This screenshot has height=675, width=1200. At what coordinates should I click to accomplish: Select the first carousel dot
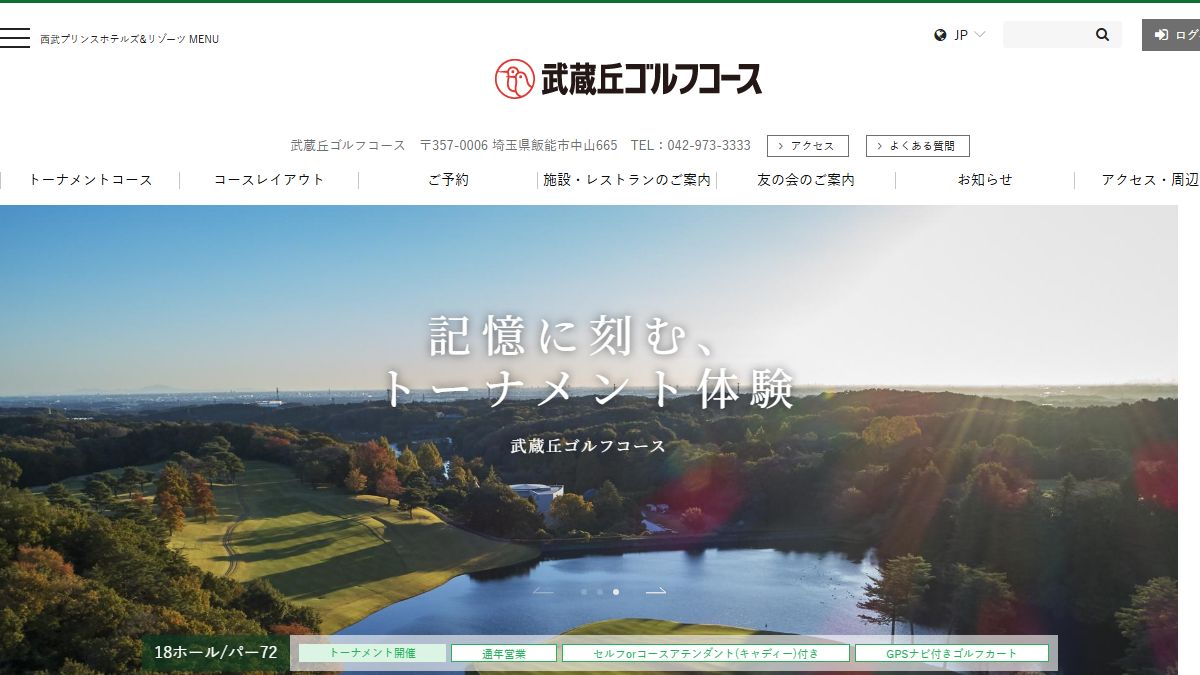[x=584, y=592]
